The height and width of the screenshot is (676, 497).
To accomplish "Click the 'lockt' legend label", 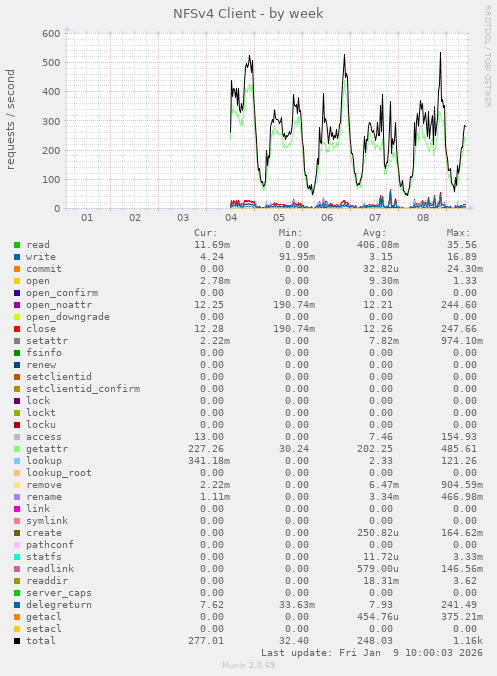I will click(x=41, y=413).
